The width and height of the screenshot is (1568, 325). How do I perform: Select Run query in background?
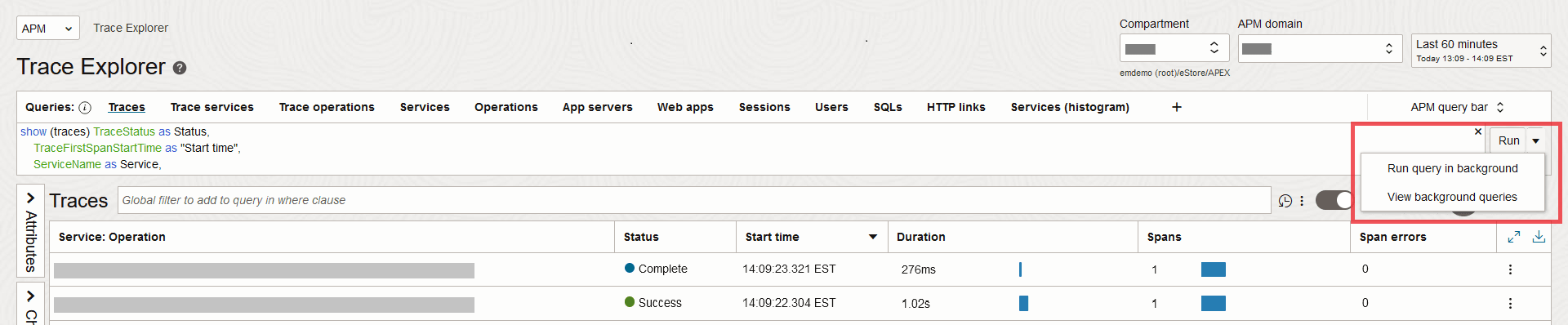click(x=1452, y=168)
